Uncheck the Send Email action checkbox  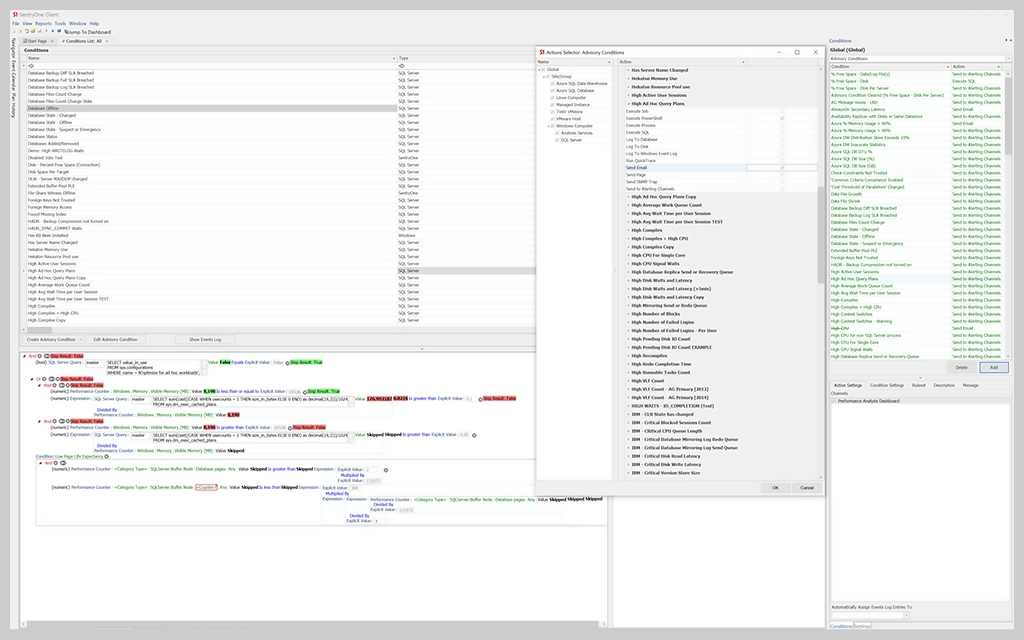pos(782,166)
